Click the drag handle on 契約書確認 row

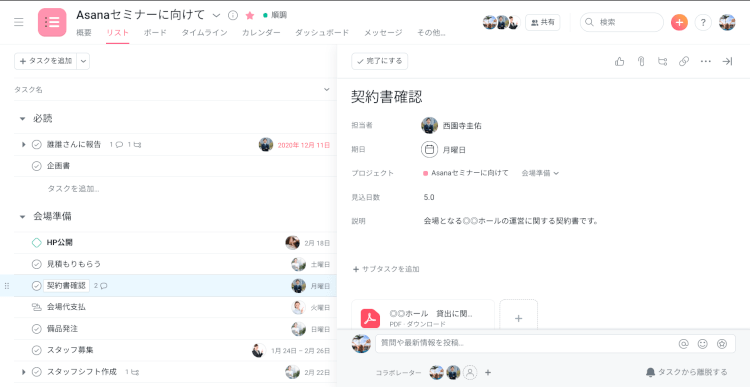coord(7,286)
